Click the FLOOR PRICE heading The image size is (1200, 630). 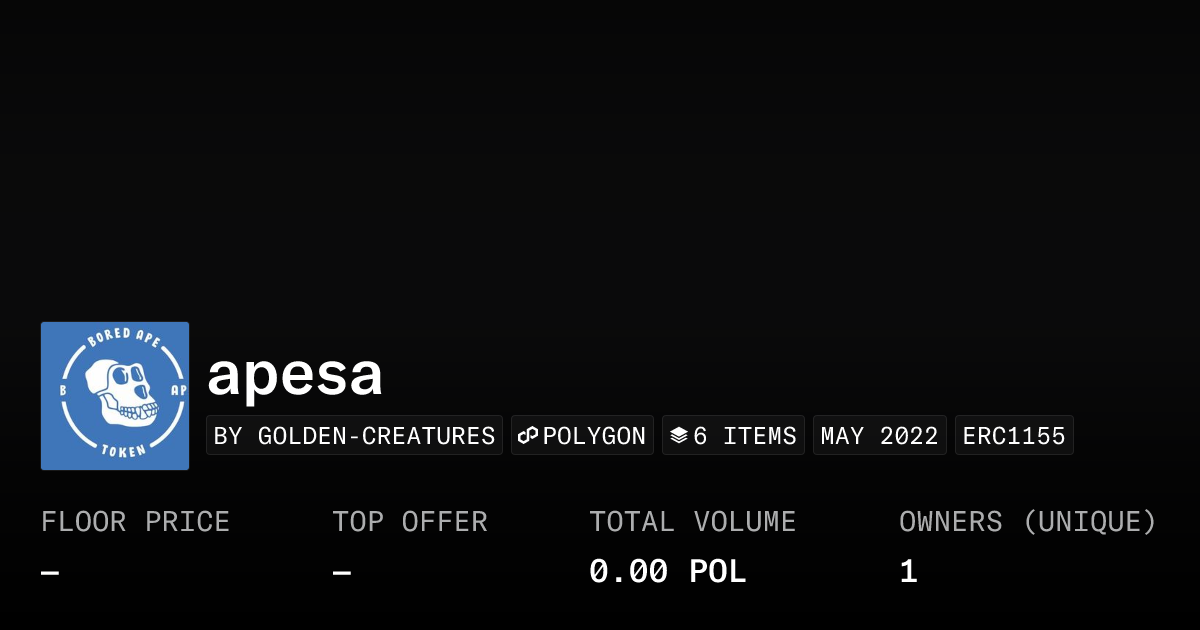(135, 522)
